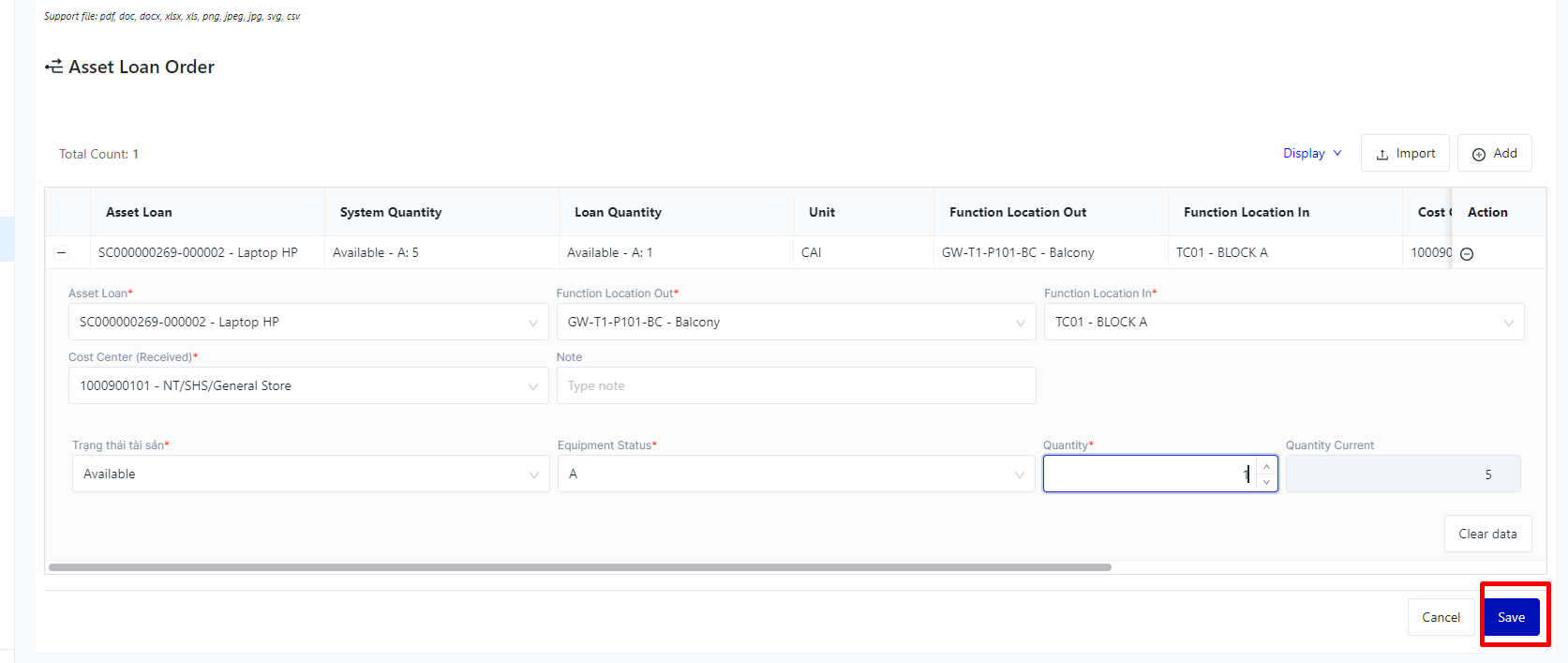Open the Function Location In dropdown
The image size is (1568, 663).
click(x=1283, y=322)
